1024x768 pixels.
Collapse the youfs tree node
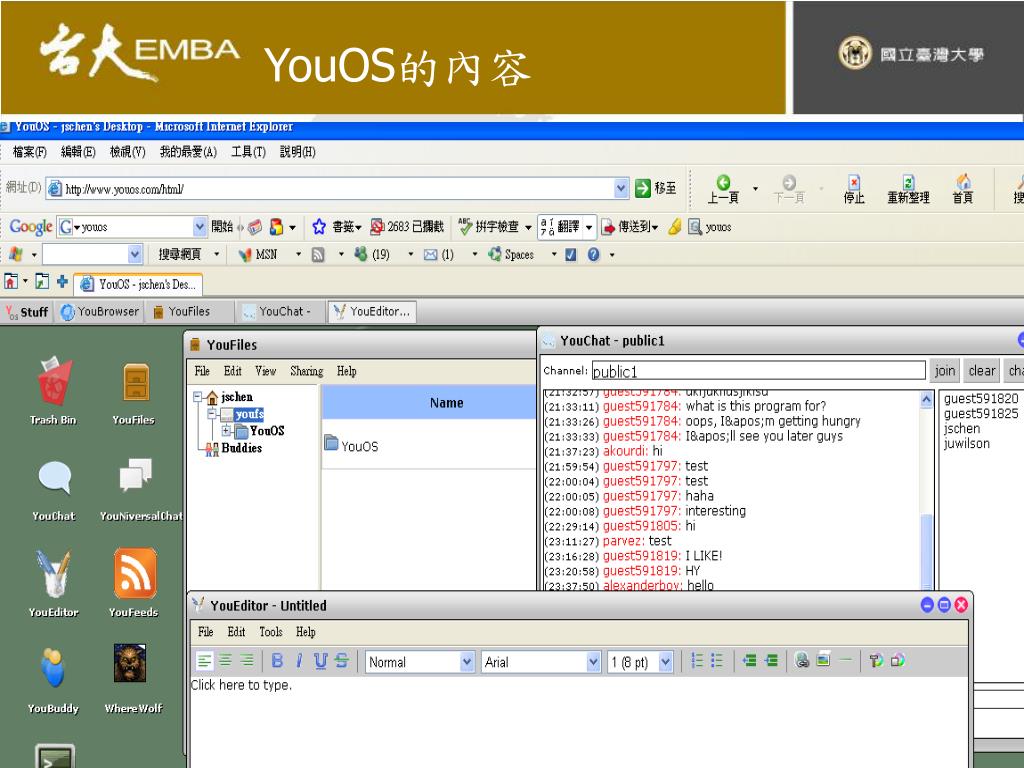pos(212,414)
